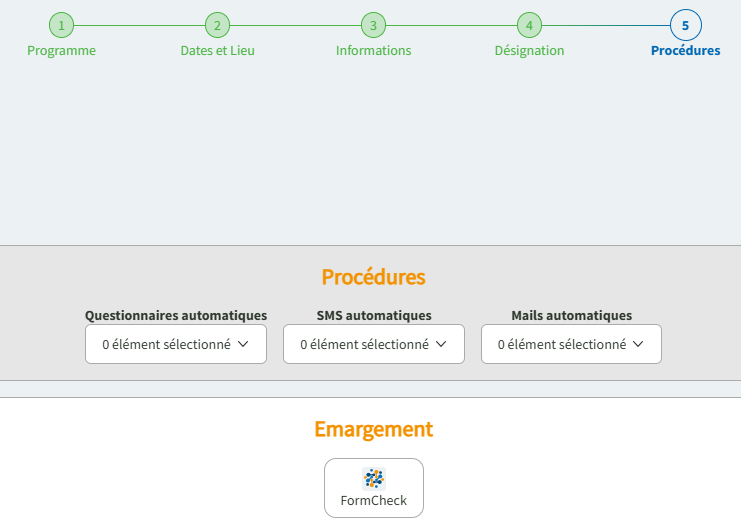Open the Programme step
The image size is (741, 531).
[x=61, y=51]
